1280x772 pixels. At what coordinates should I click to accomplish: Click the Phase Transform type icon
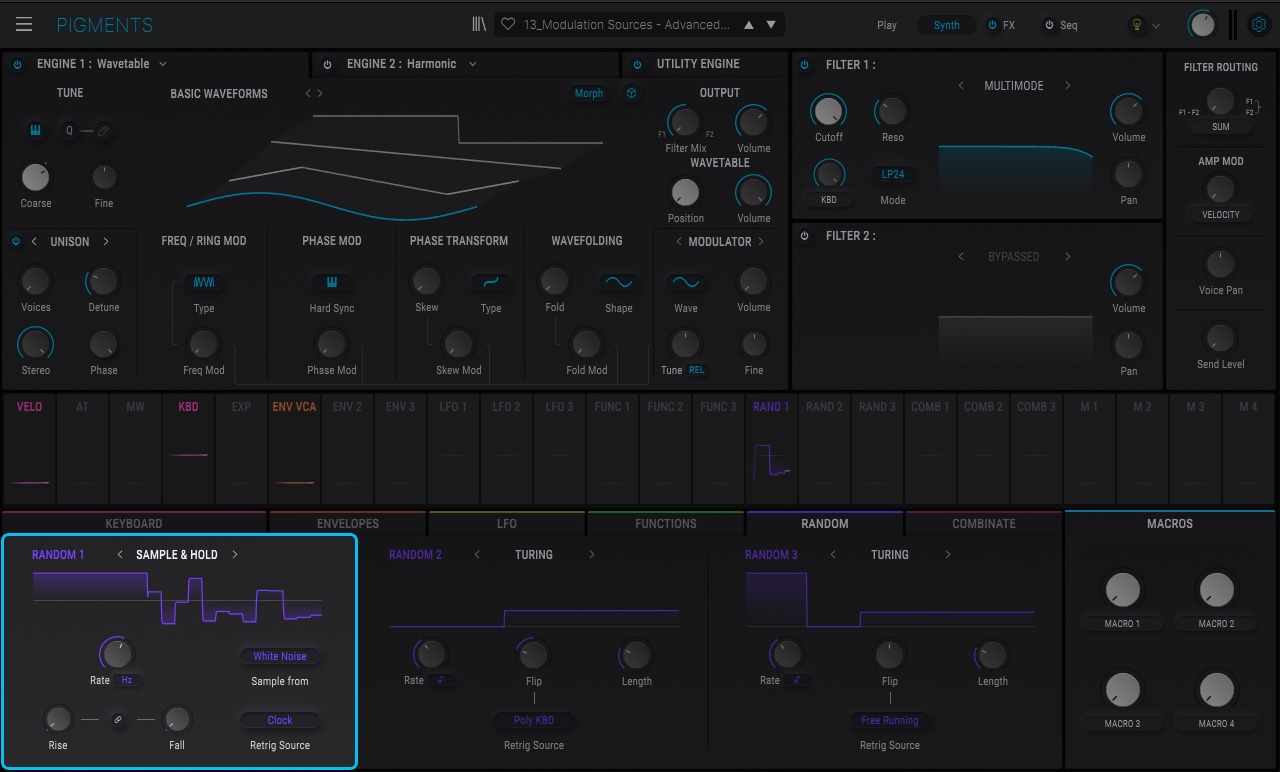491,283
